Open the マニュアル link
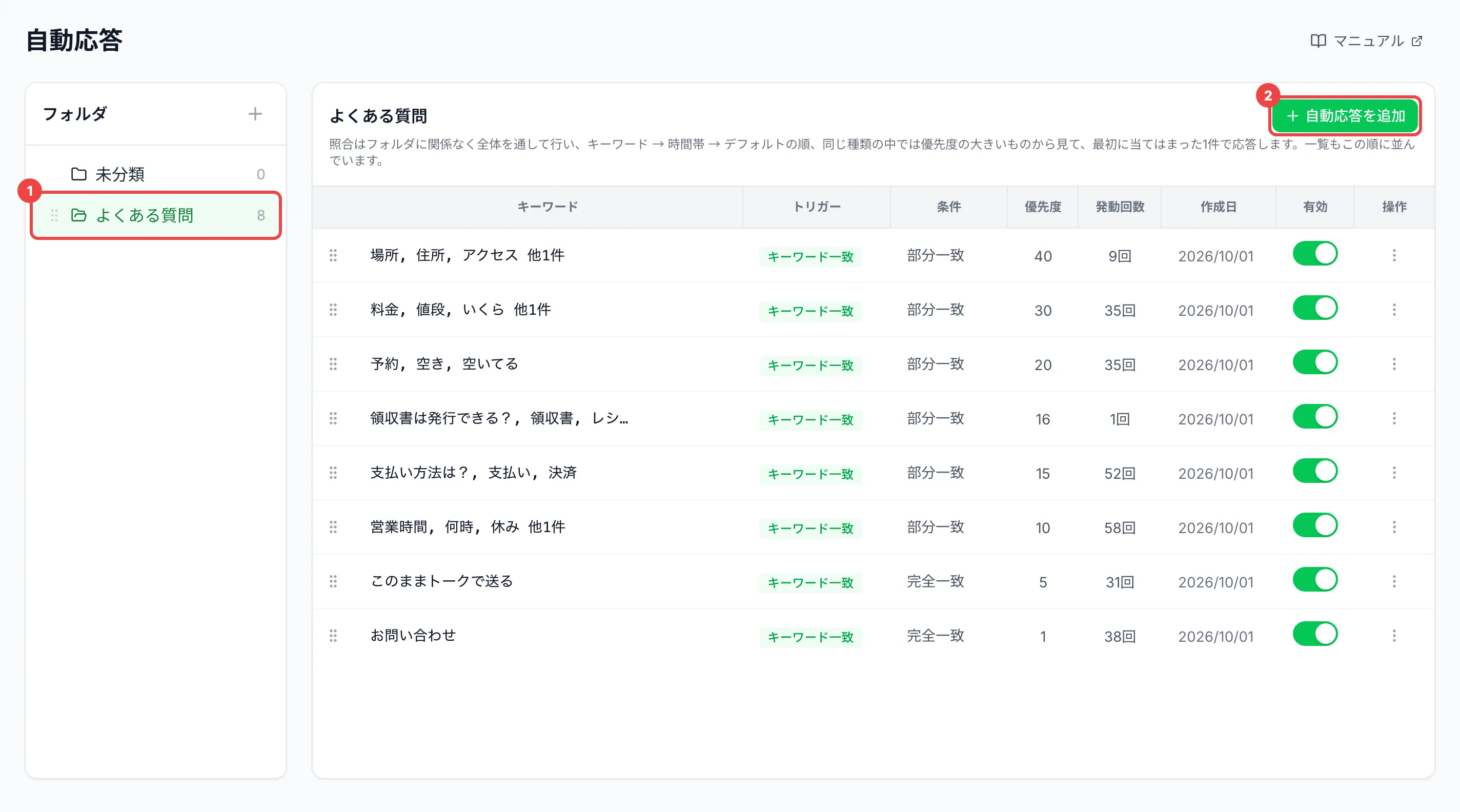Image resolution: width=1460 pixels, height=812 pixels. coord(1367,41)
